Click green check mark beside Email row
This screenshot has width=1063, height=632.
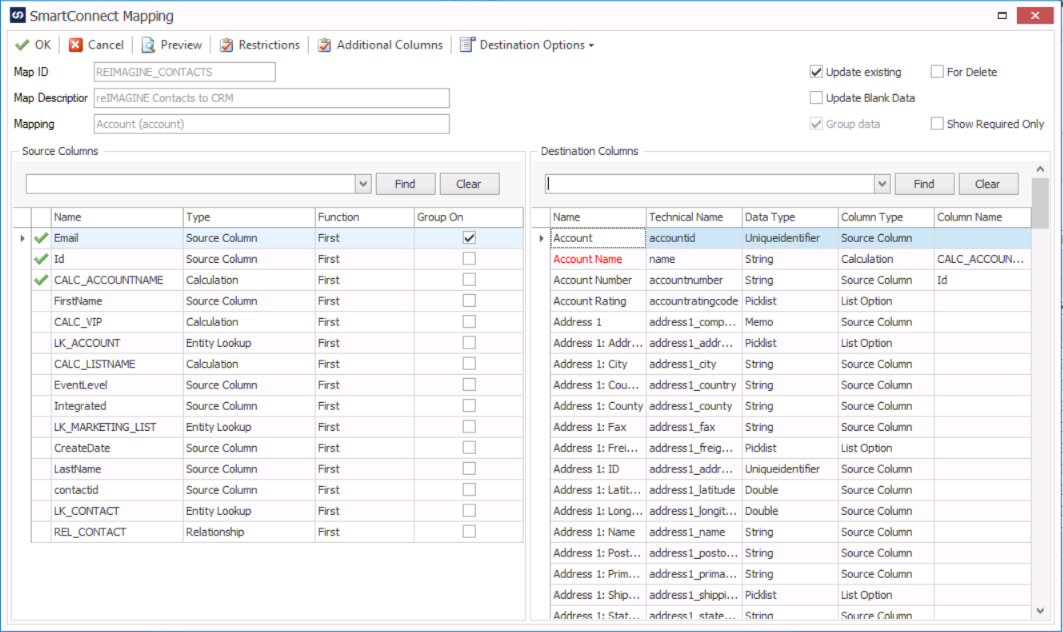pos(41,238)
